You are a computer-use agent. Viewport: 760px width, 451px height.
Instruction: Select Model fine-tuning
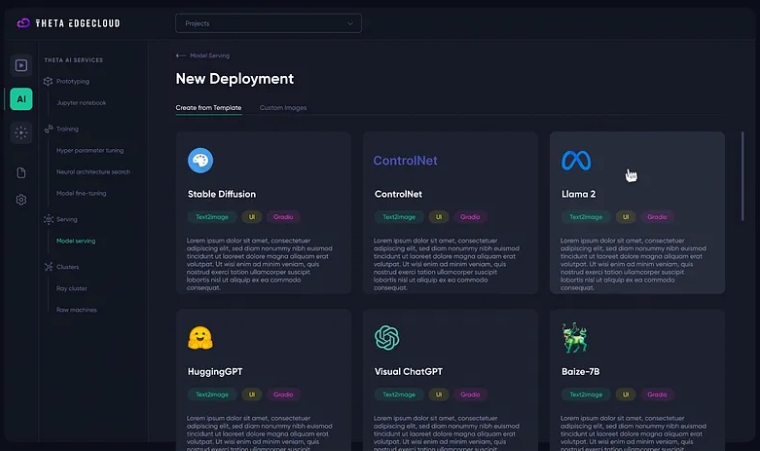[x=81, y=193]
